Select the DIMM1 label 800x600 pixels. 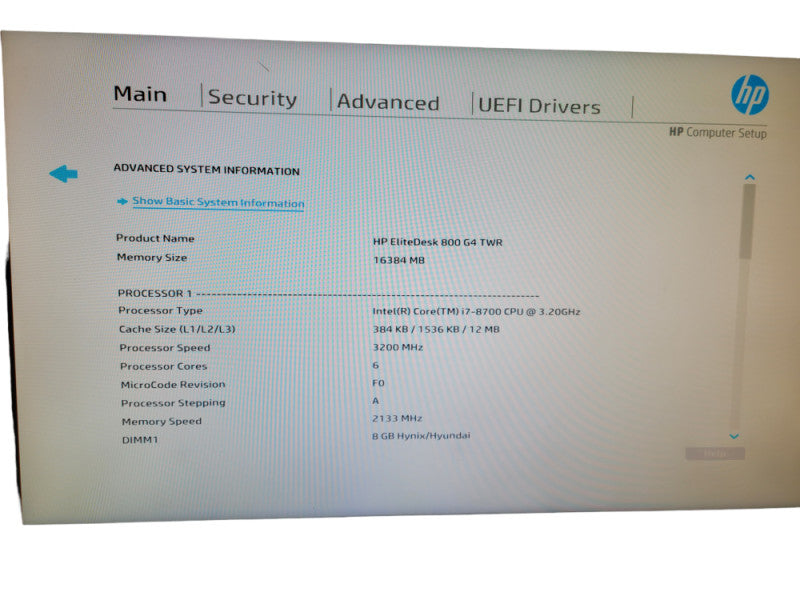pos(140,440)
